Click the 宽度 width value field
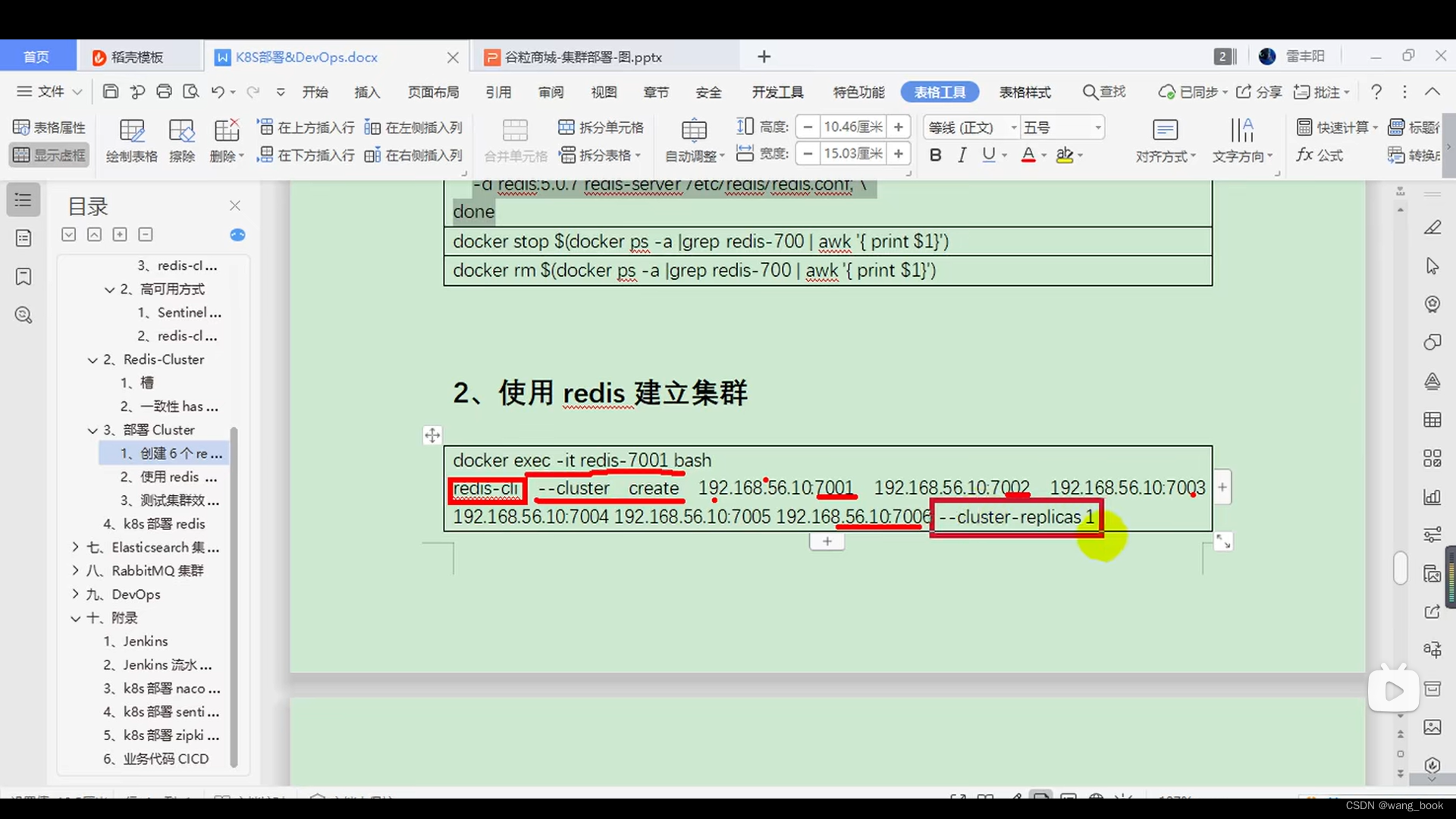This screenshot has width=1456, height=819. tap(853, 154)
